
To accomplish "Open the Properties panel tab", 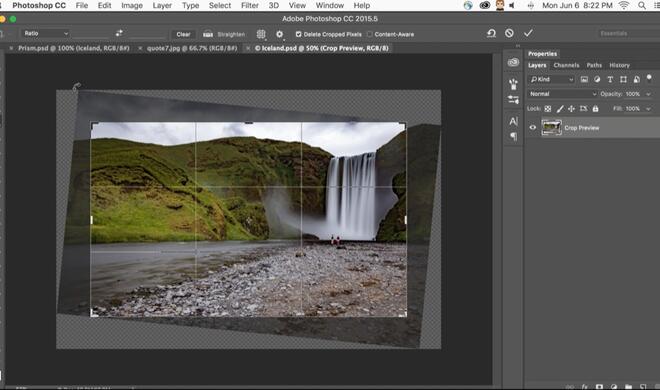I will (x=543, y=54).
